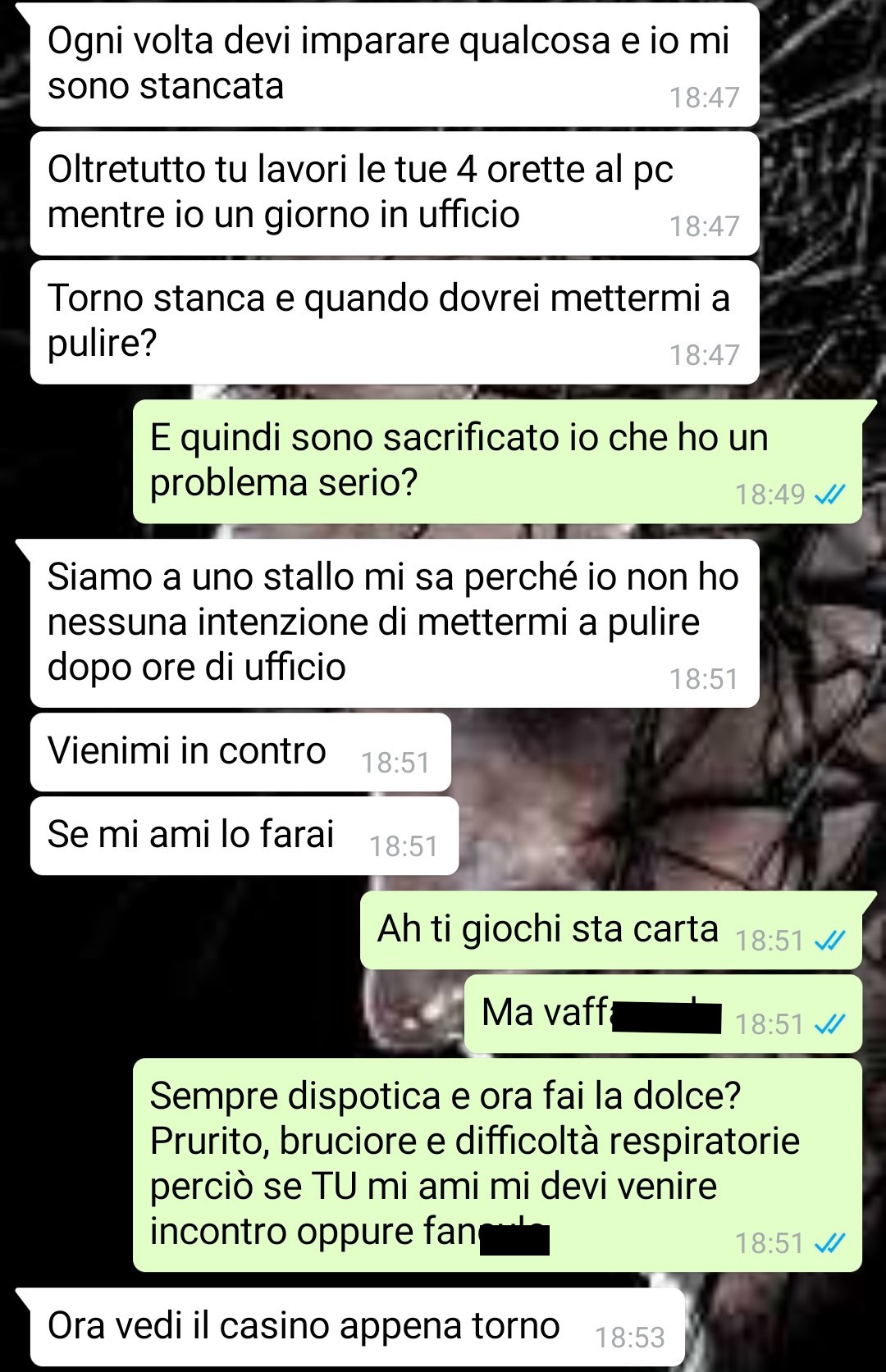The image size is (886, 1372).
Task: Click double check marks on 'Ah ti giochi' message
Action: click(x=829, y=941)
